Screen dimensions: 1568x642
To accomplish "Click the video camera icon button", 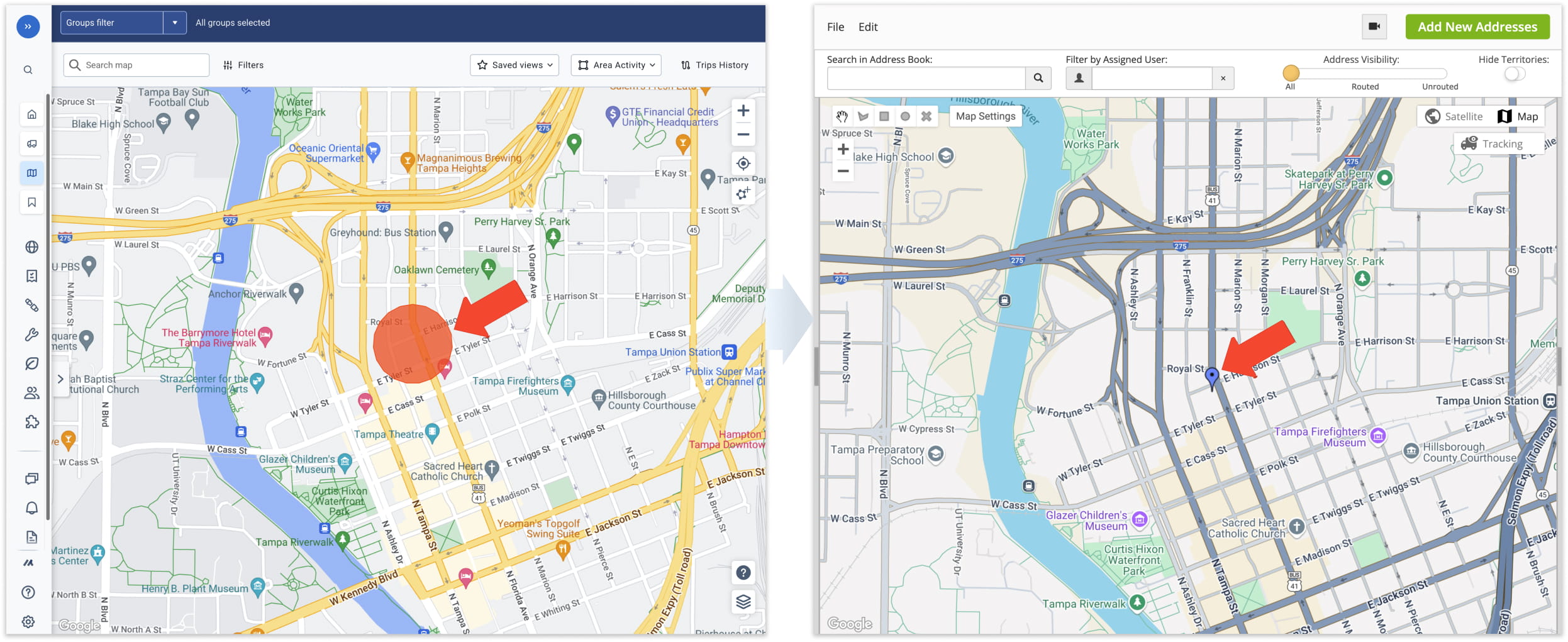I will pyautogui.click(x=1374, y=26).
